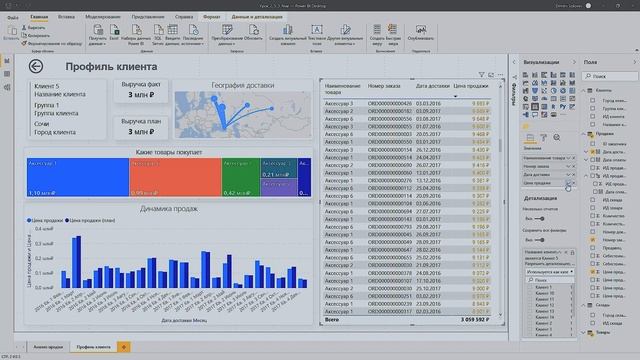Click Форматирование по образцу button

click(52, 43)
